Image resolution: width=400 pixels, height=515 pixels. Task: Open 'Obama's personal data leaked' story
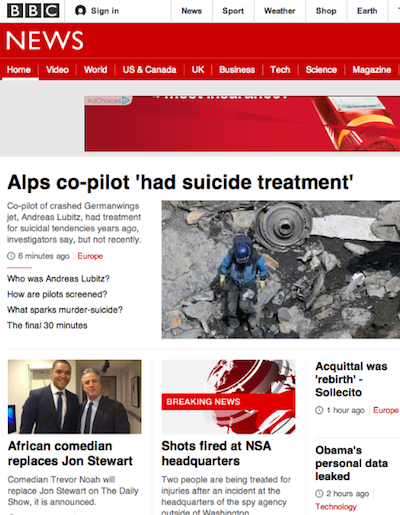(352, 463)
